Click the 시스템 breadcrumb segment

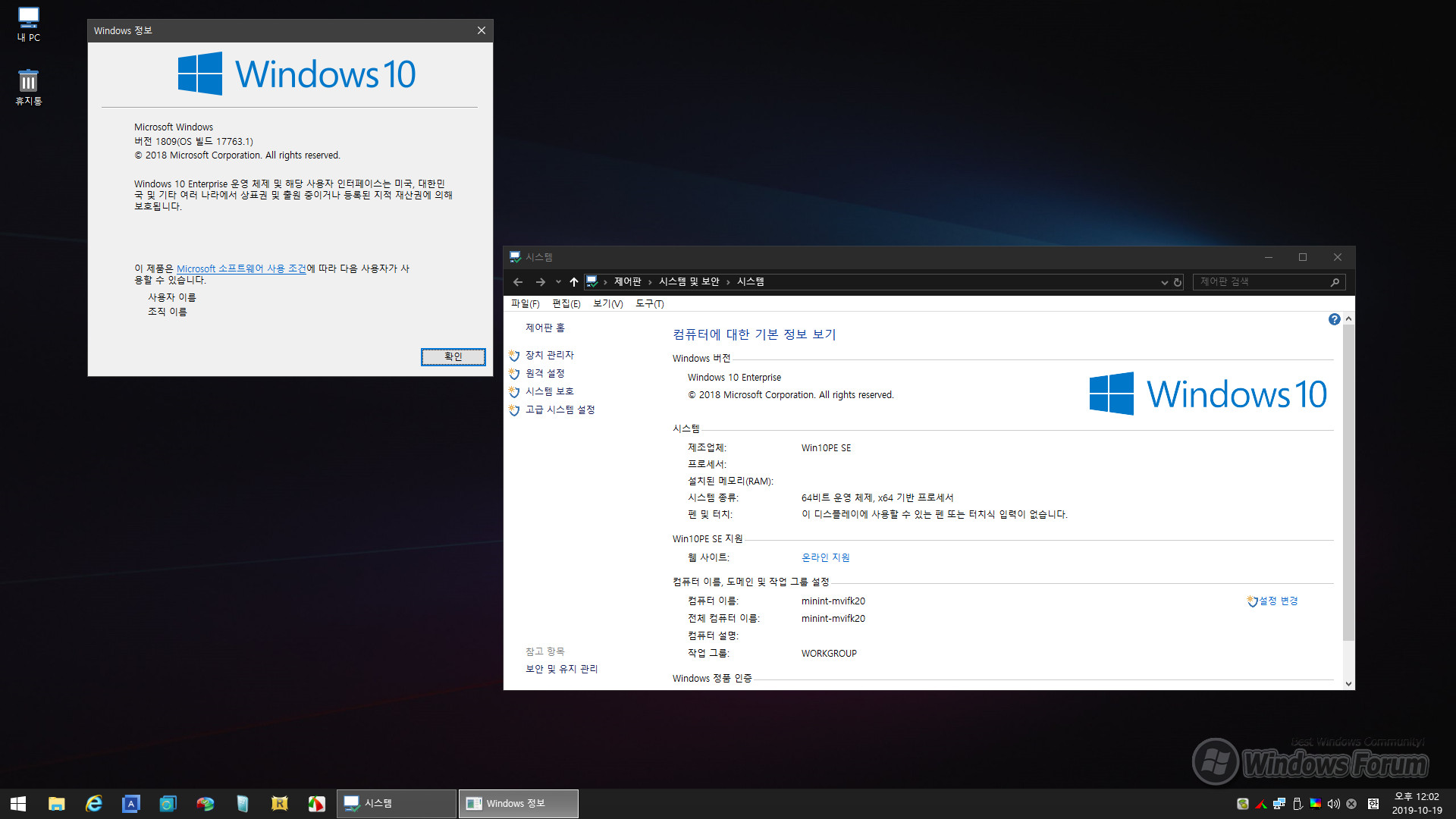point(750,281)
